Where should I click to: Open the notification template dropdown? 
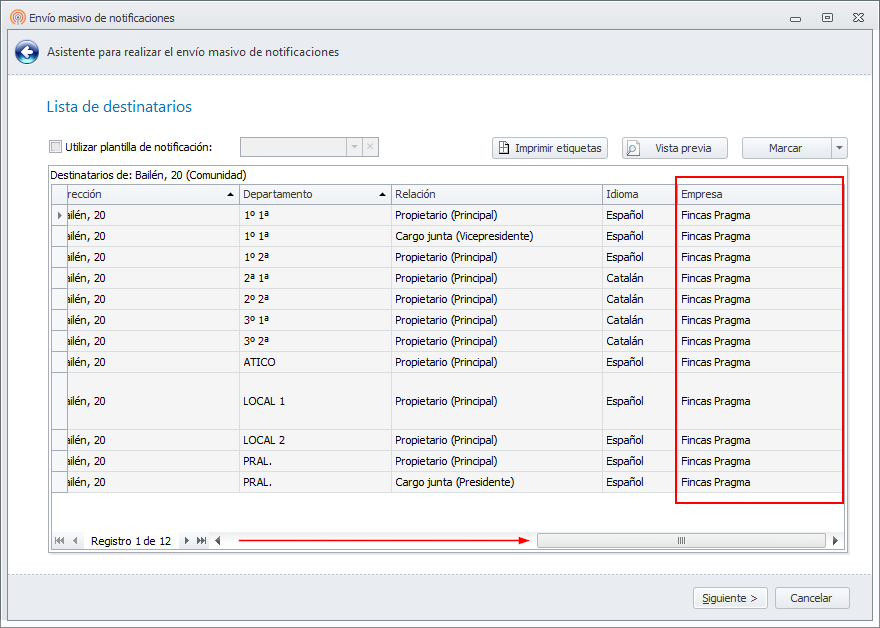pos(353,147)
